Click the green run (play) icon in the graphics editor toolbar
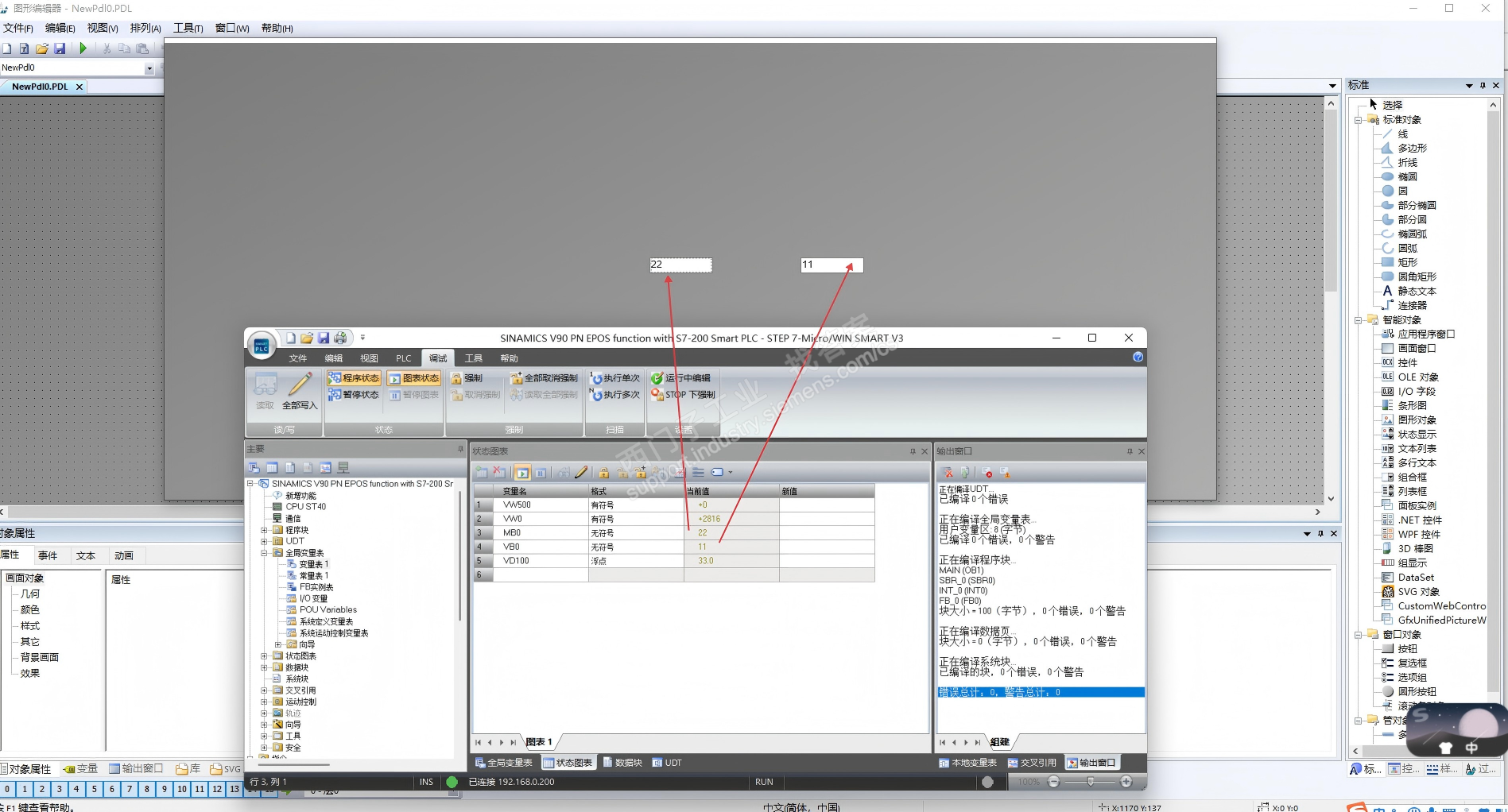The width and height of the screenshot is (1508, 812). 83,48
